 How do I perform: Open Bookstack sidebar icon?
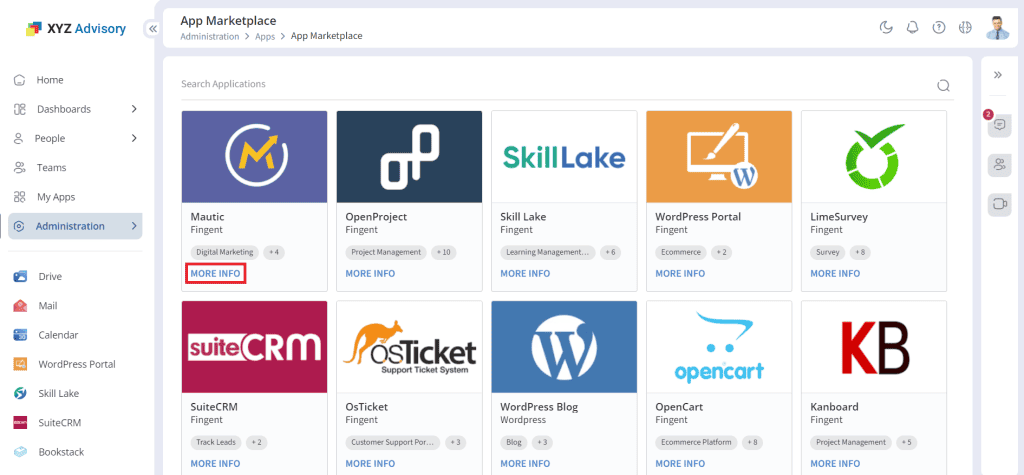coord(20,452)
